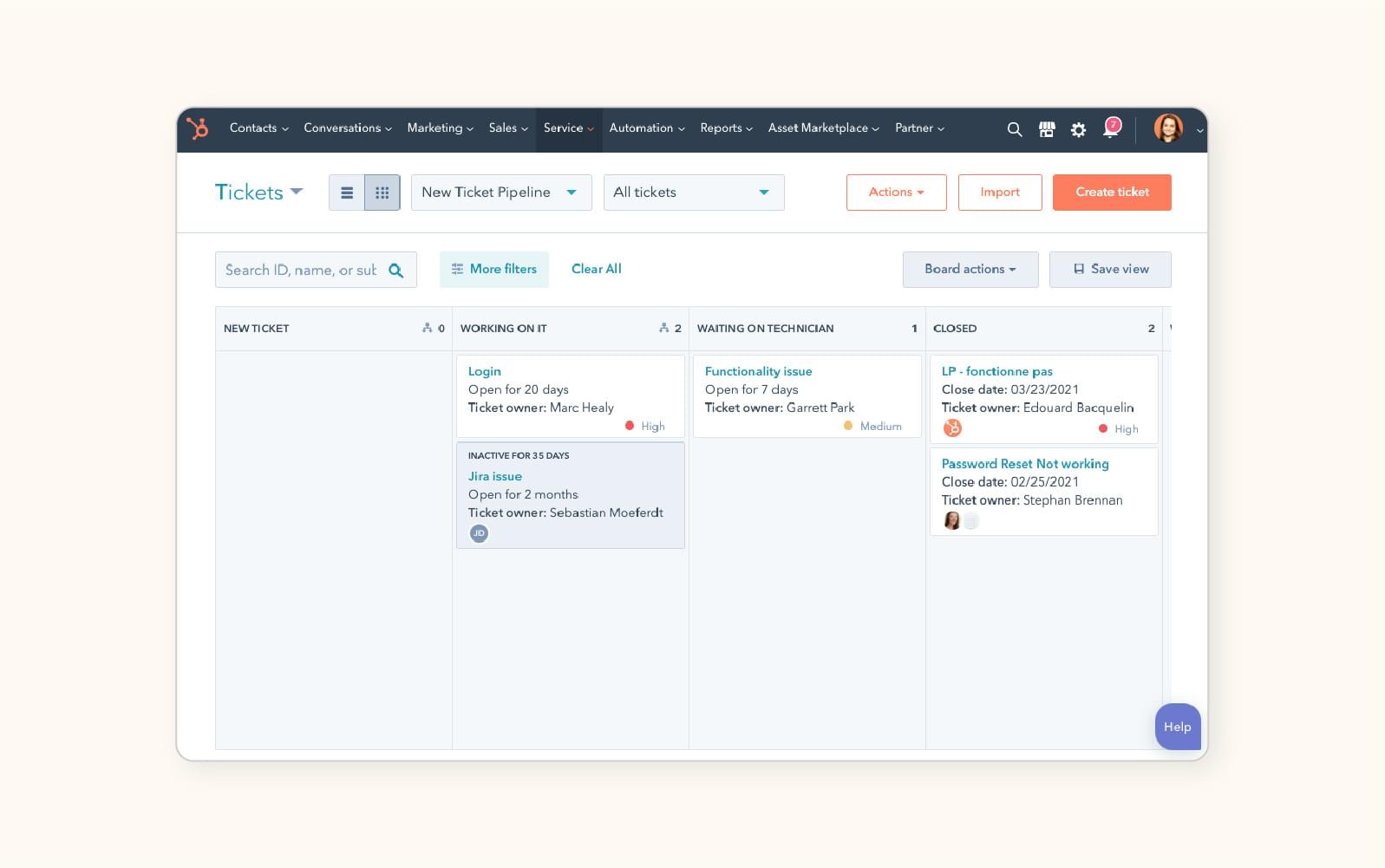
Task: Click the Create ticket button
Action: coord(1112,193)
